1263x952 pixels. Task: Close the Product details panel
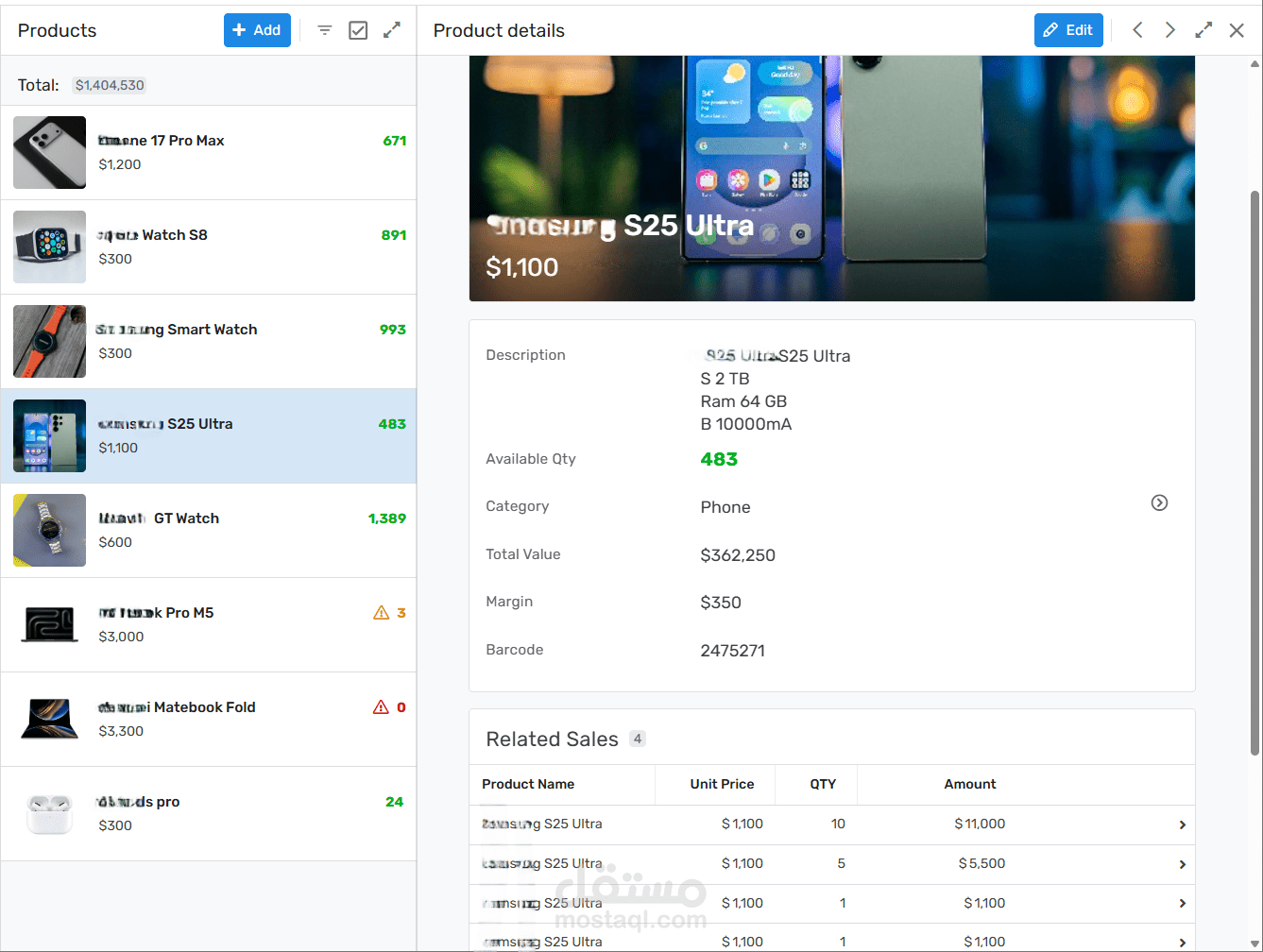(1237, 30)
